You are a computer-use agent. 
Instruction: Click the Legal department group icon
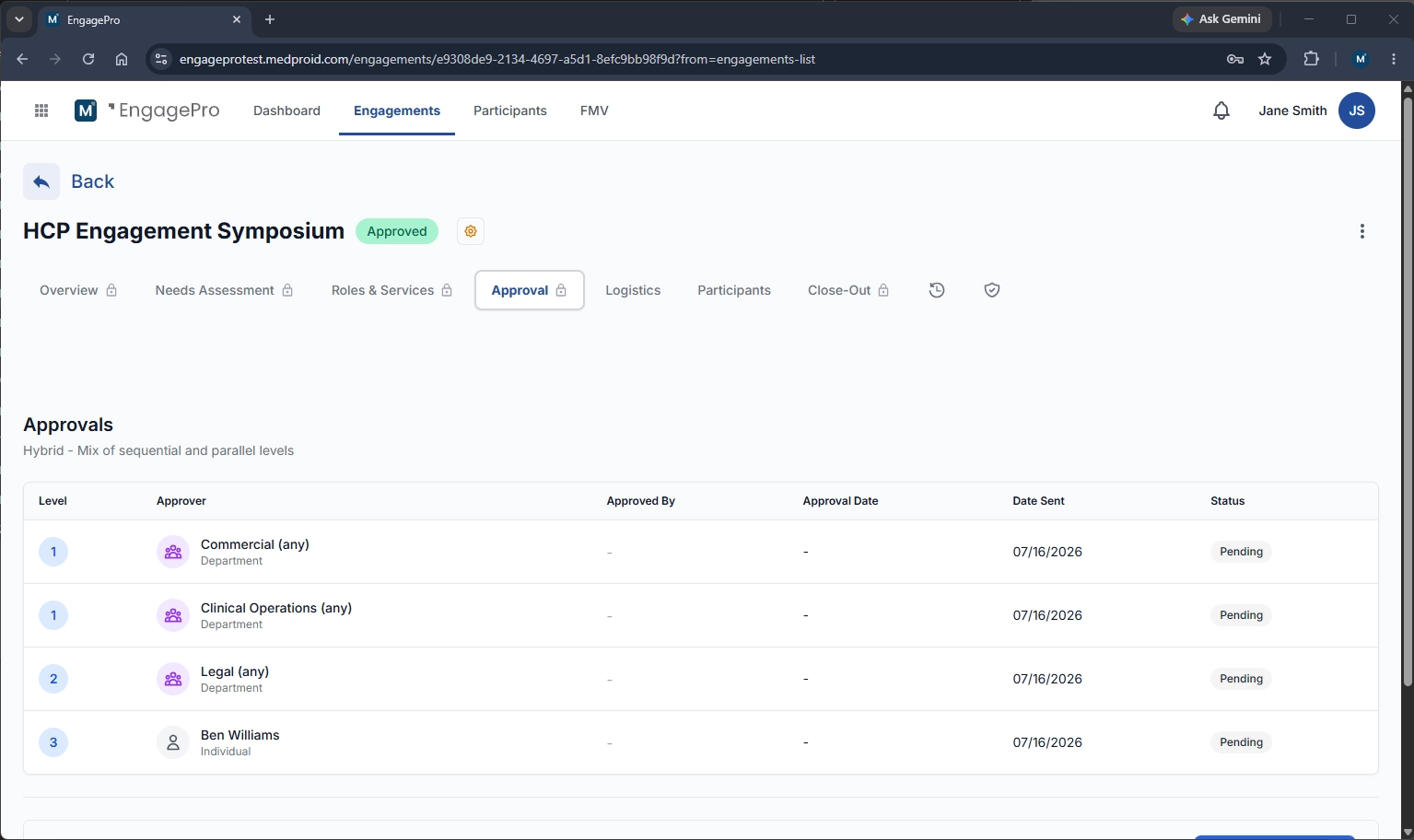(x=173, y=679)
